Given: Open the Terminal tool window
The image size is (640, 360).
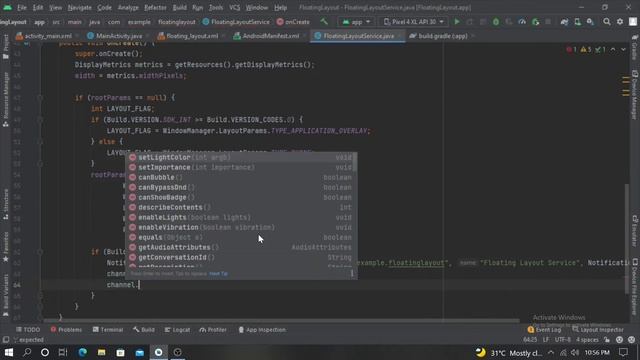Looking at the screenshot, I should tap(108, 330).
